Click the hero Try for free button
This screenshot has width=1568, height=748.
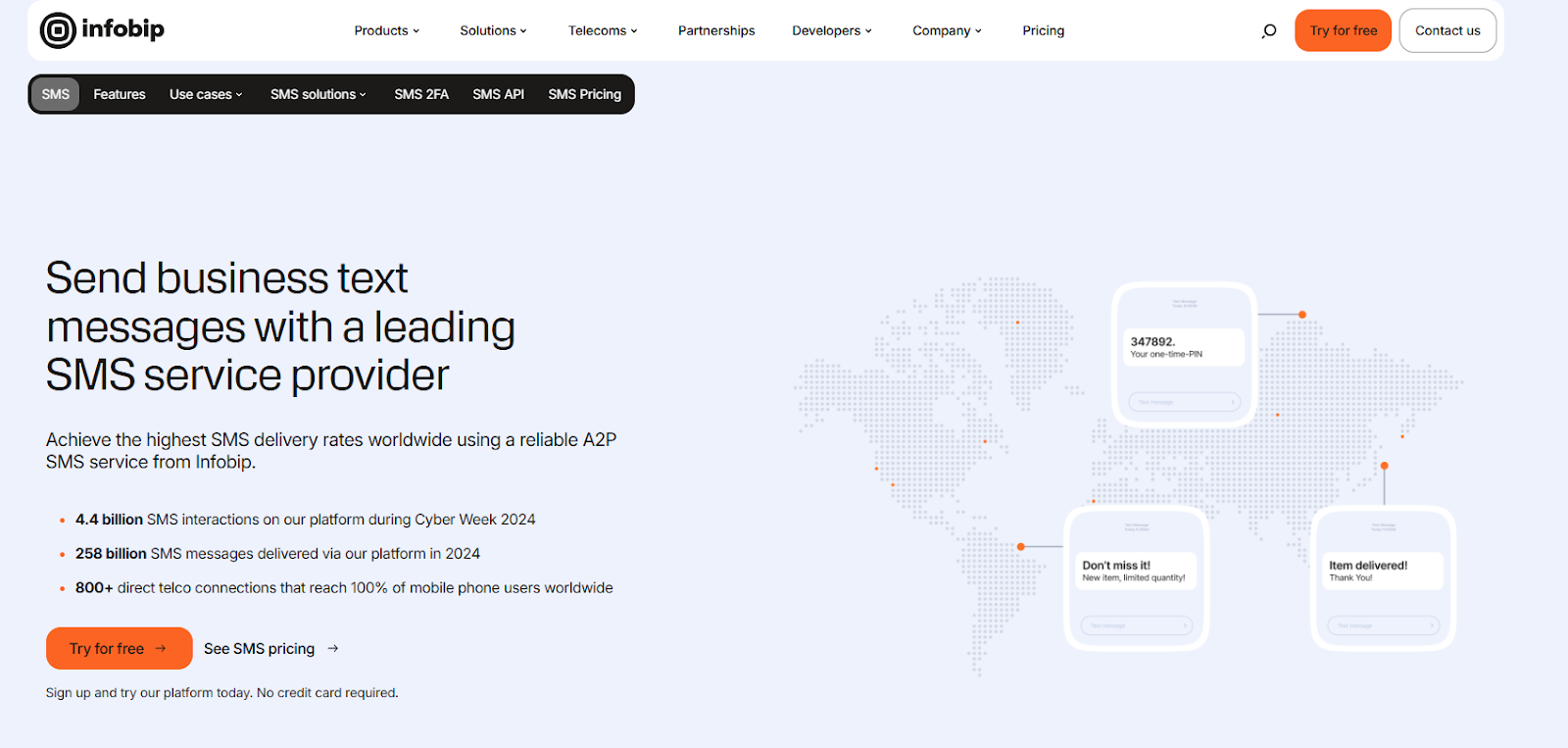coord(119,648)
